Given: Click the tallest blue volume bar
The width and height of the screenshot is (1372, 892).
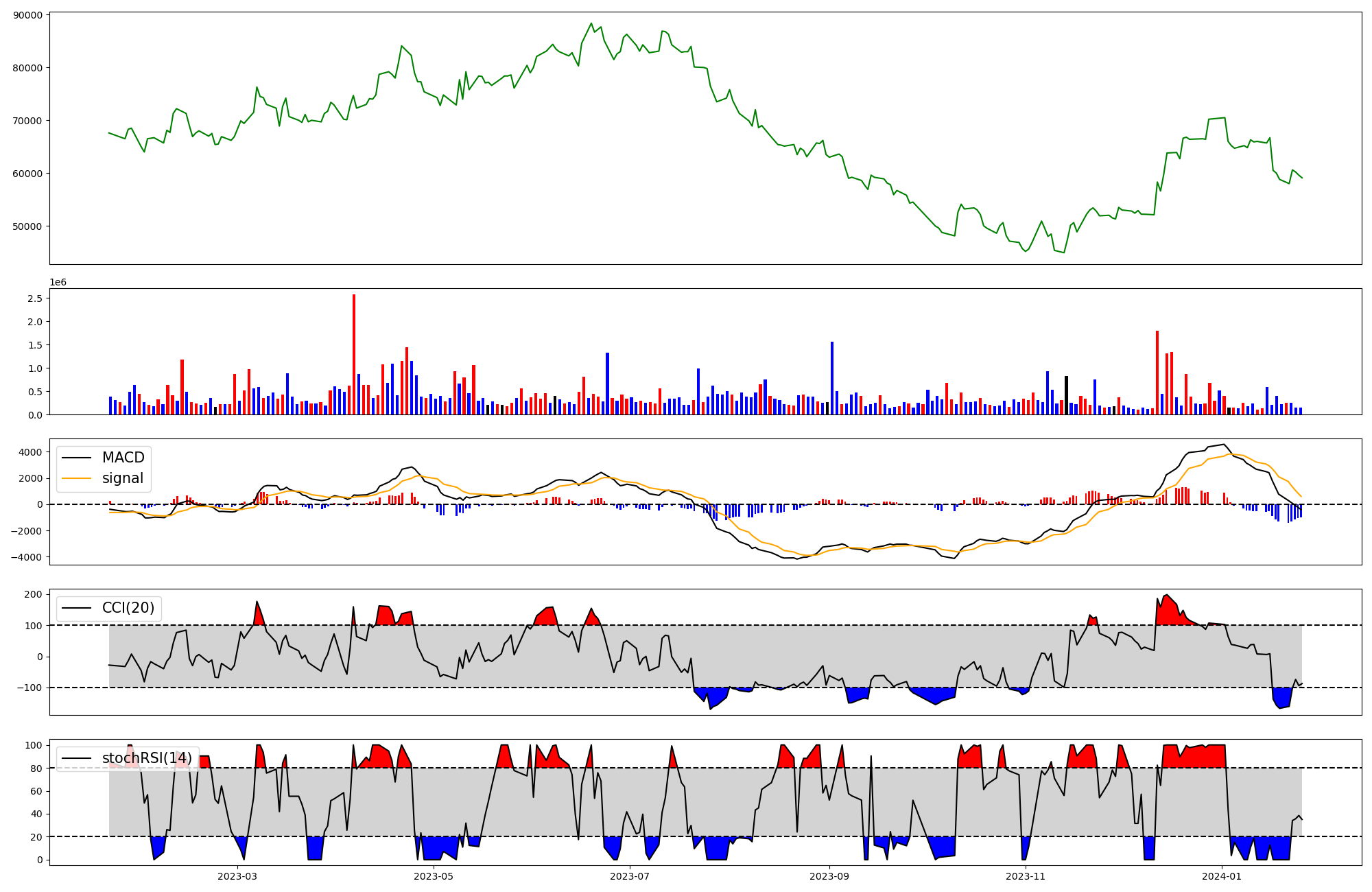Looking at the screenshot, I should [x=832, y=378].
